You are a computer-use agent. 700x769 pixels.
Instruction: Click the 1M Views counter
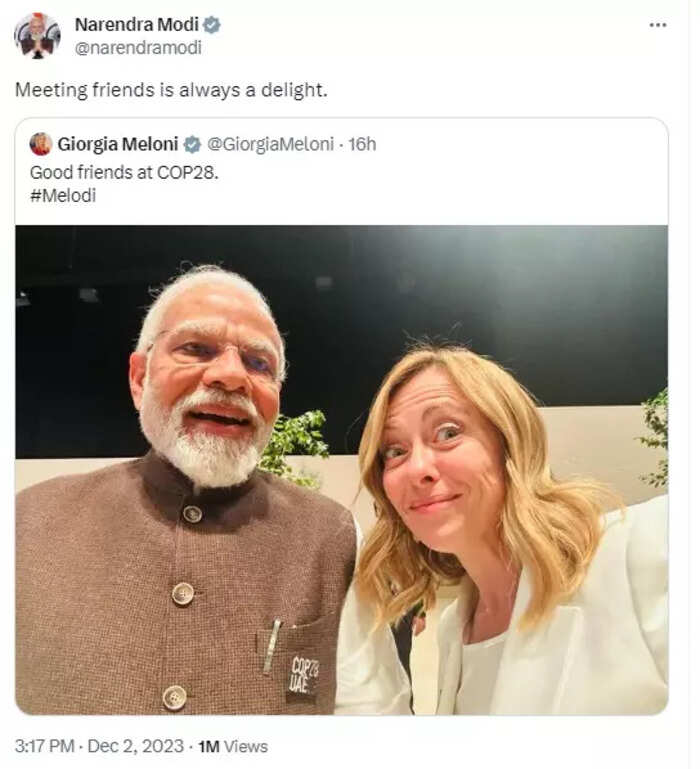pyautogui.click(x=233, y=746)
